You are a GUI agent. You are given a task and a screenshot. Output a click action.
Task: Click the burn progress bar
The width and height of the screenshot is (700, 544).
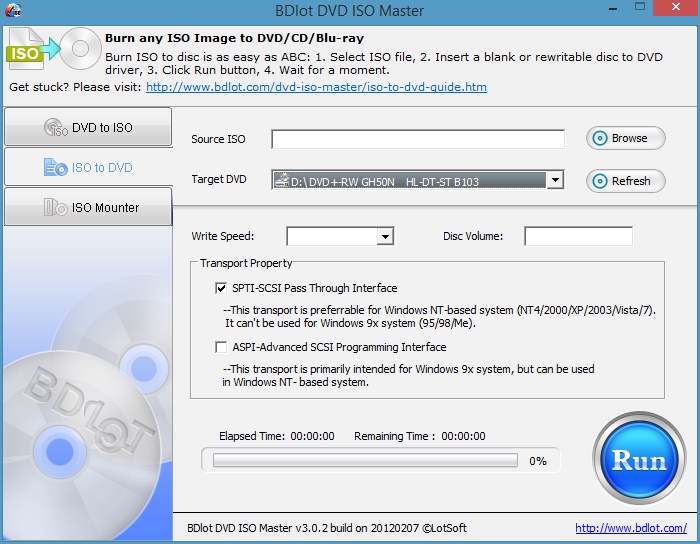click(365, 460)
